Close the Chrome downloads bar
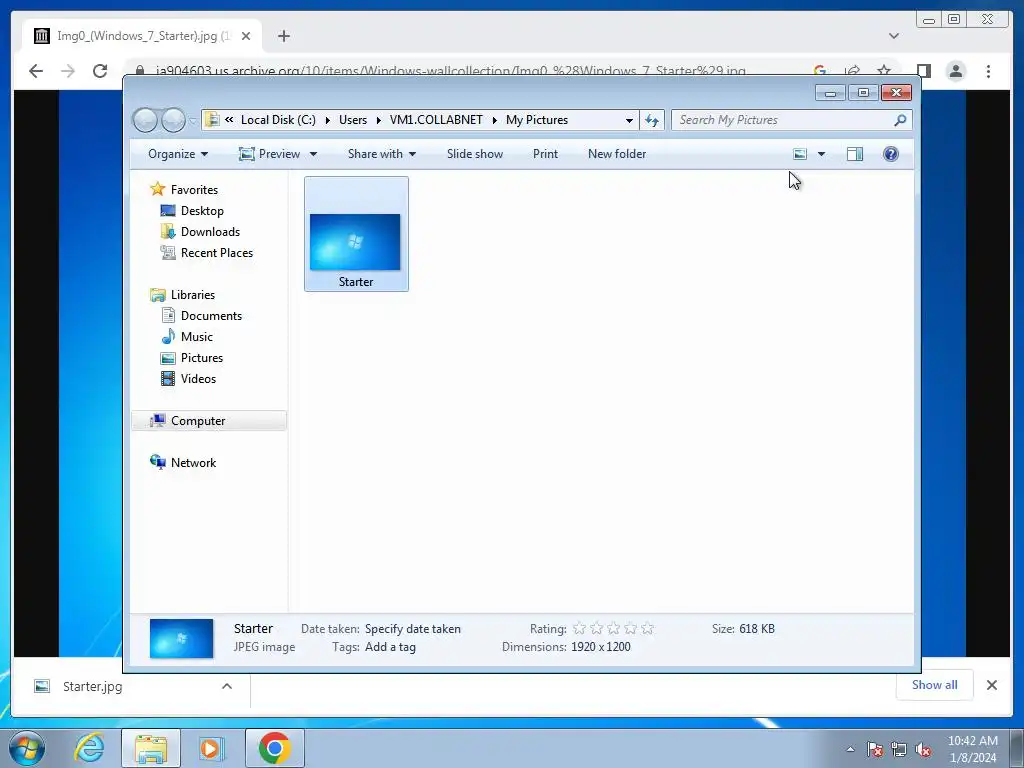Image resolution: width=1024 pixels, height=768 pixels. click(x=992, y=685)
